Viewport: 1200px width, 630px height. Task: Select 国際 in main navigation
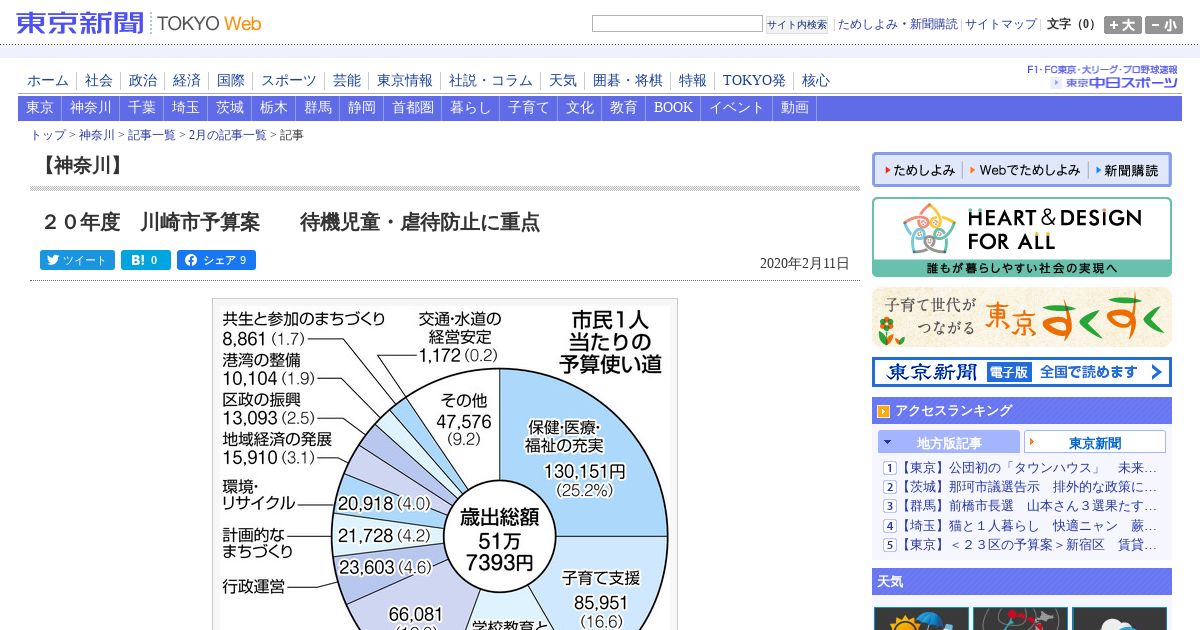231,80
